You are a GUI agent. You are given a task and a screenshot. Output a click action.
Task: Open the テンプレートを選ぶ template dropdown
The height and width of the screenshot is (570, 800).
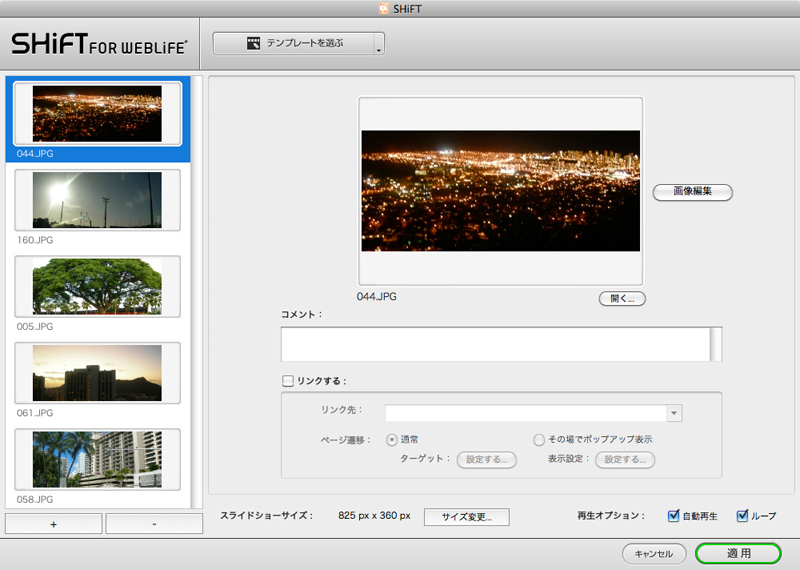click(298, 44)
